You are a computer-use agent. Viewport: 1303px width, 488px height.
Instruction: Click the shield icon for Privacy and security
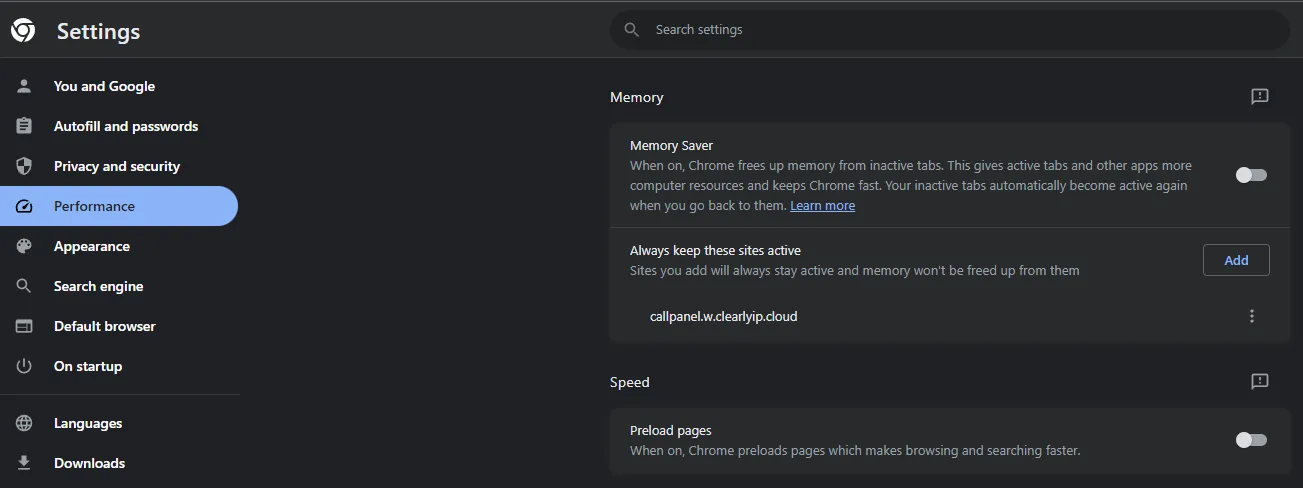click(24, 166)
